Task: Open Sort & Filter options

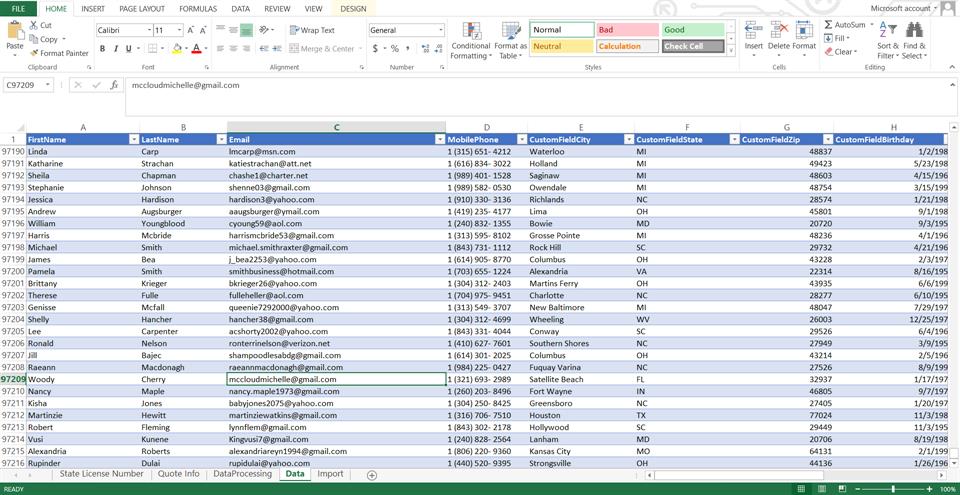Action: pyautogui.click(x=888, y=40)
